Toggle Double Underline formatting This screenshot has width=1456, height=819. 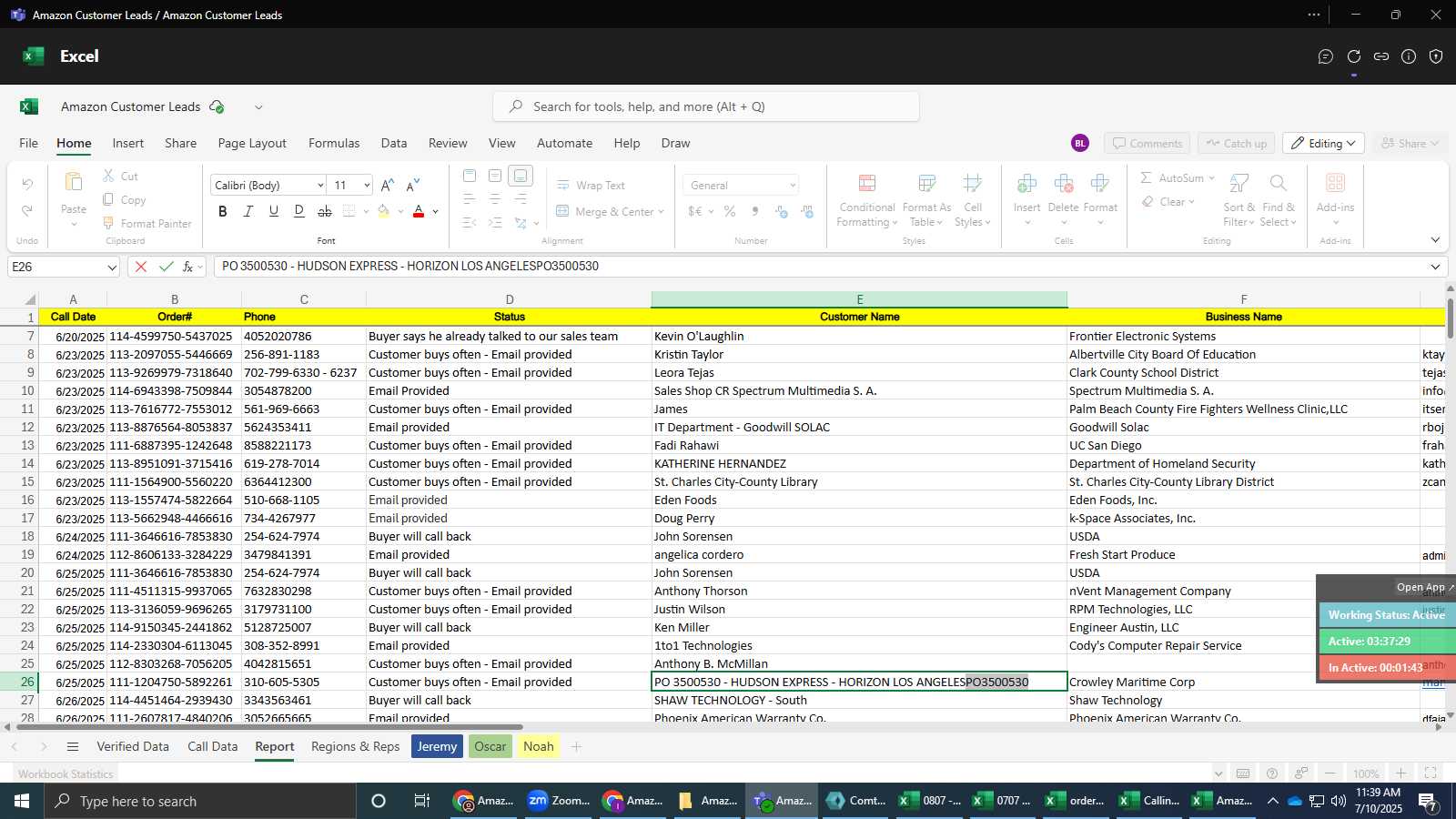298,211
